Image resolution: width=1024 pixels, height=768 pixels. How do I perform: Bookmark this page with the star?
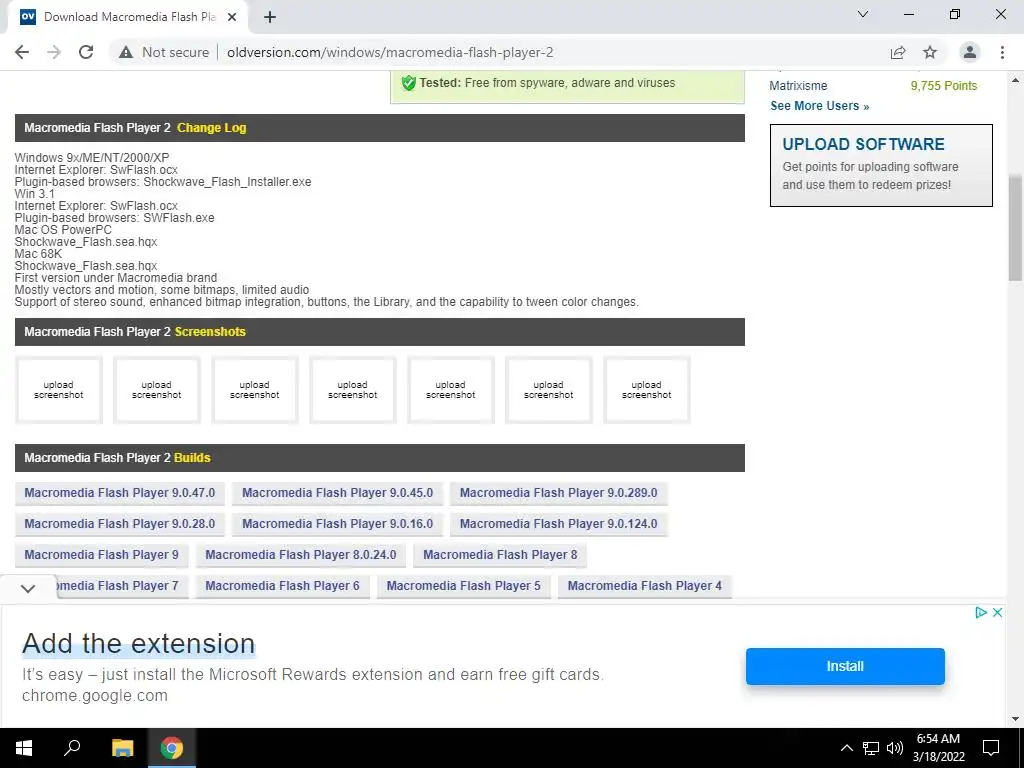[x=930, y=52]
